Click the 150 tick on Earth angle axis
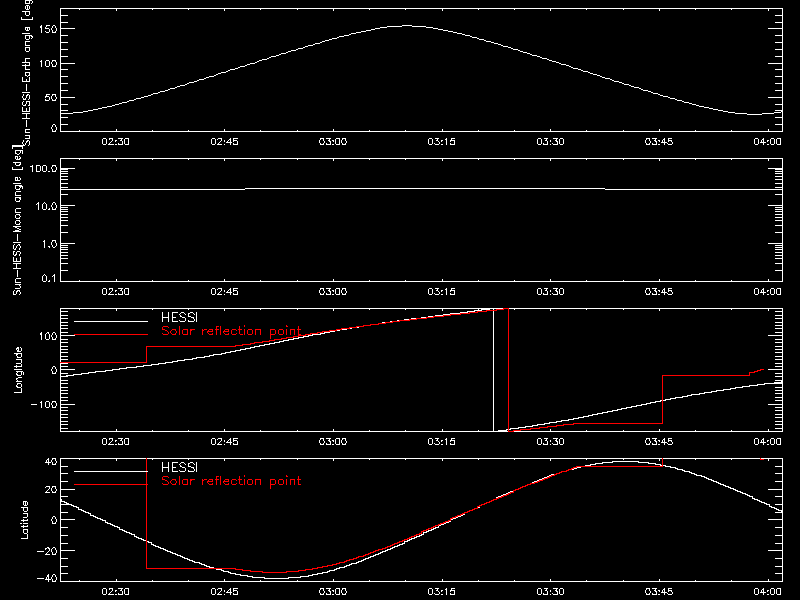The width and height of the screenshot is (800, 600). tap(48, 29)
